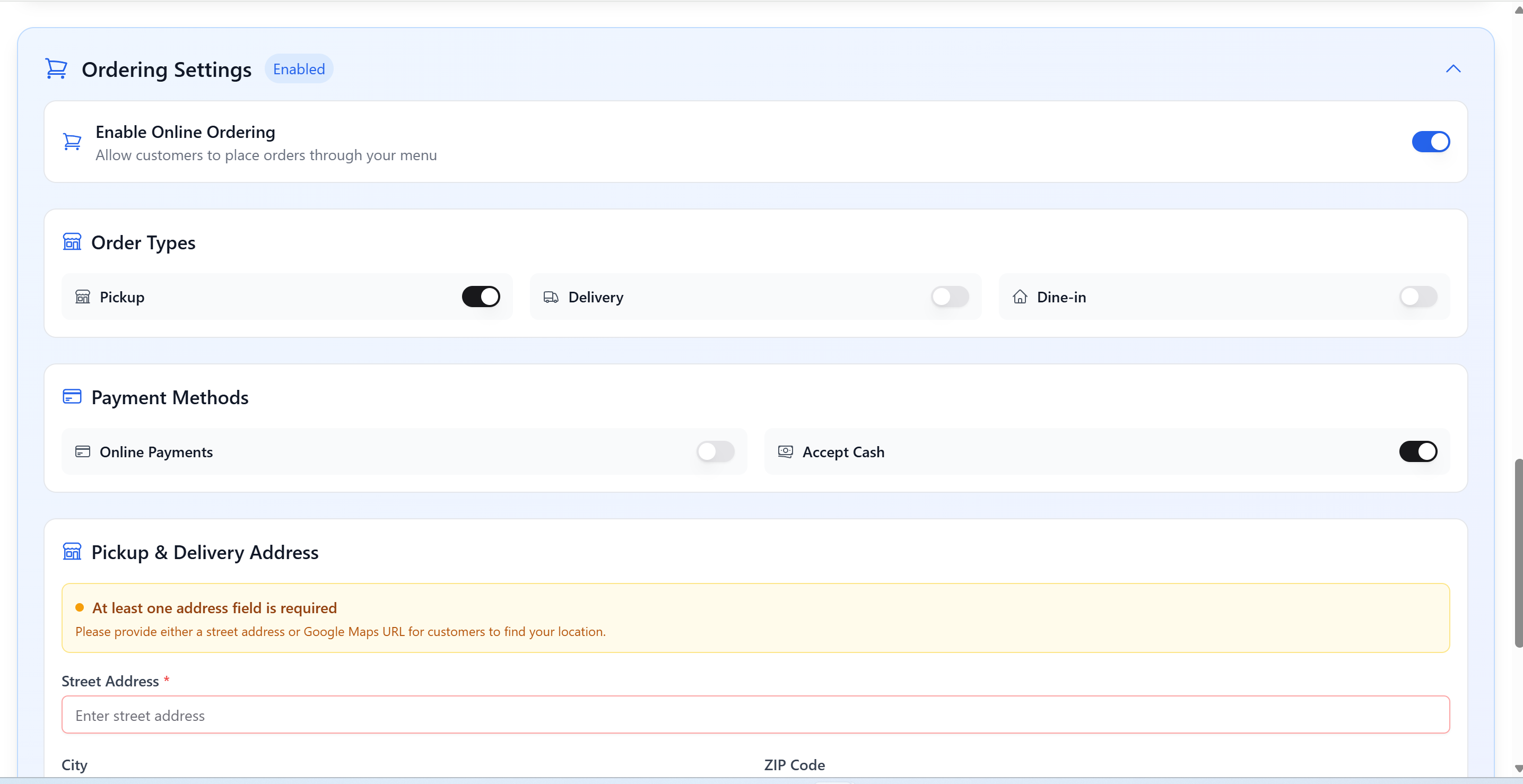Enable the Delivery order type toggle
The height and width of the screenshot is (784, 1523).
(950, 297)
